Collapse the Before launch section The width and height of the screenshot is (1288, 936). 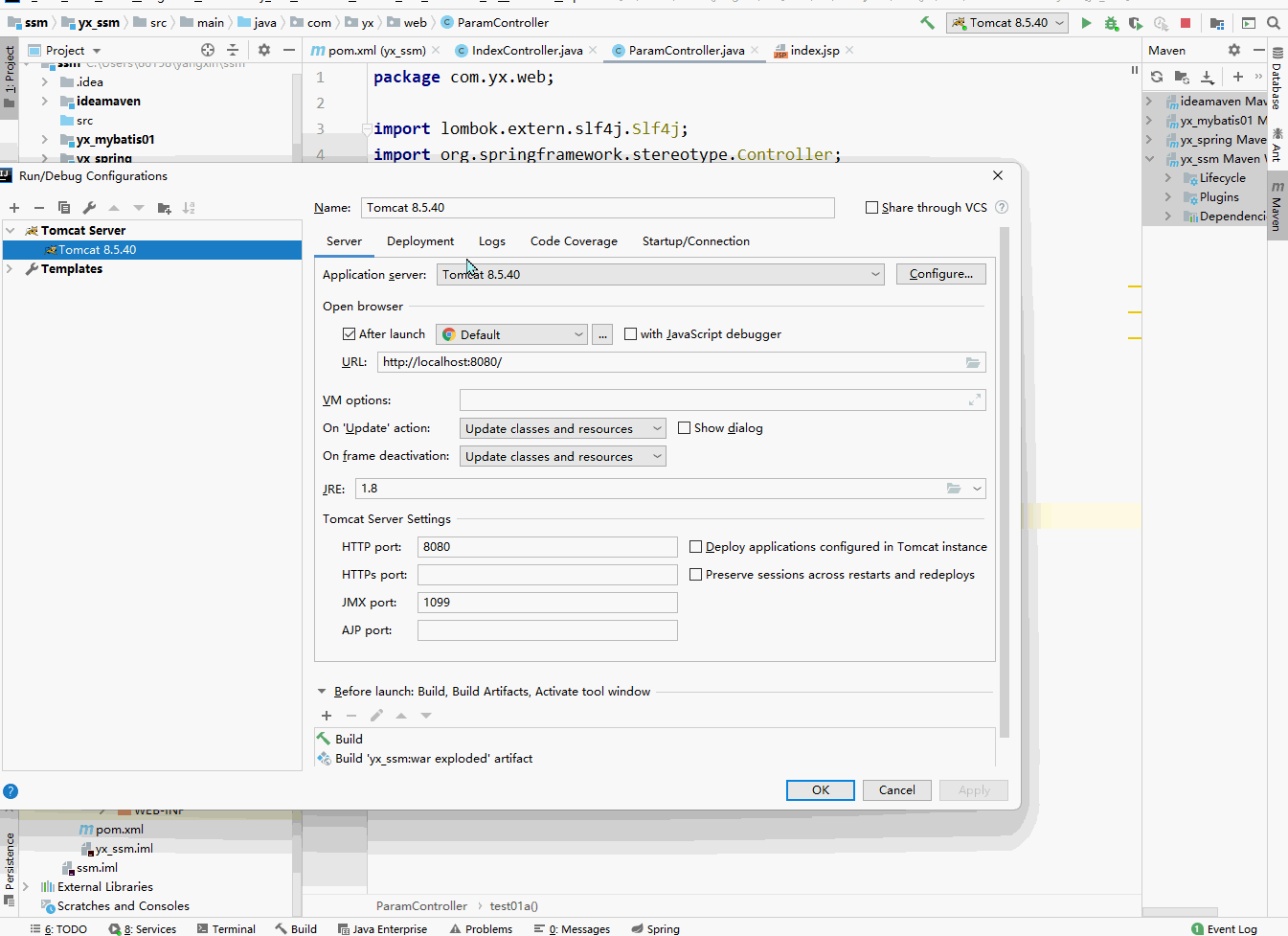coord(322,691)
